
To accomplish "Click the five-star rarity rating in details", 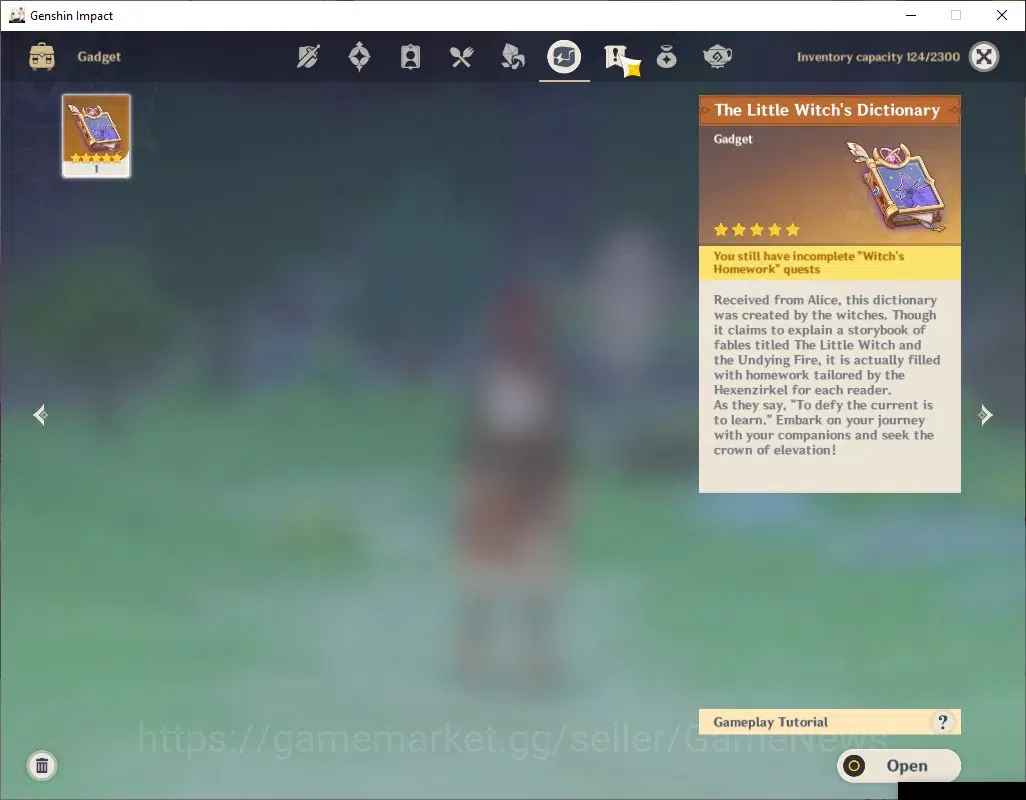I will tap(756, 230).
